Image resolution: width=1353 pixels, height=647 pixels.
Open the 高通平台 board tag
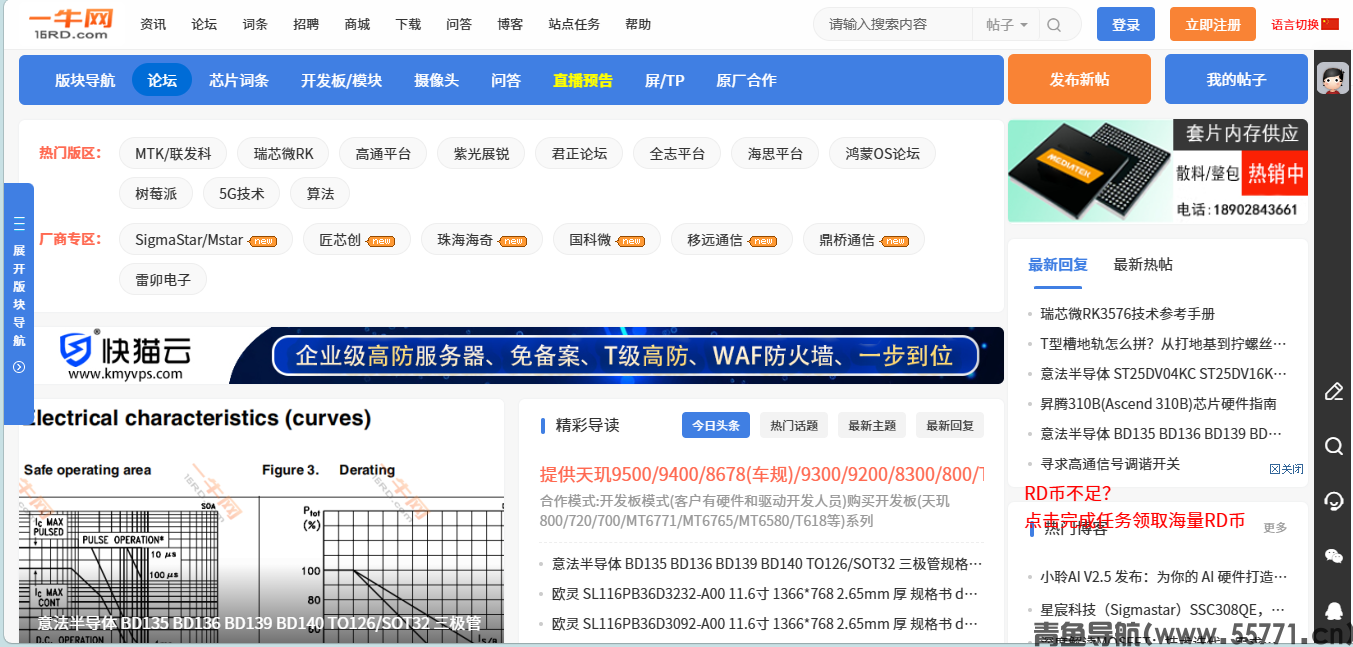click(383, 153)
